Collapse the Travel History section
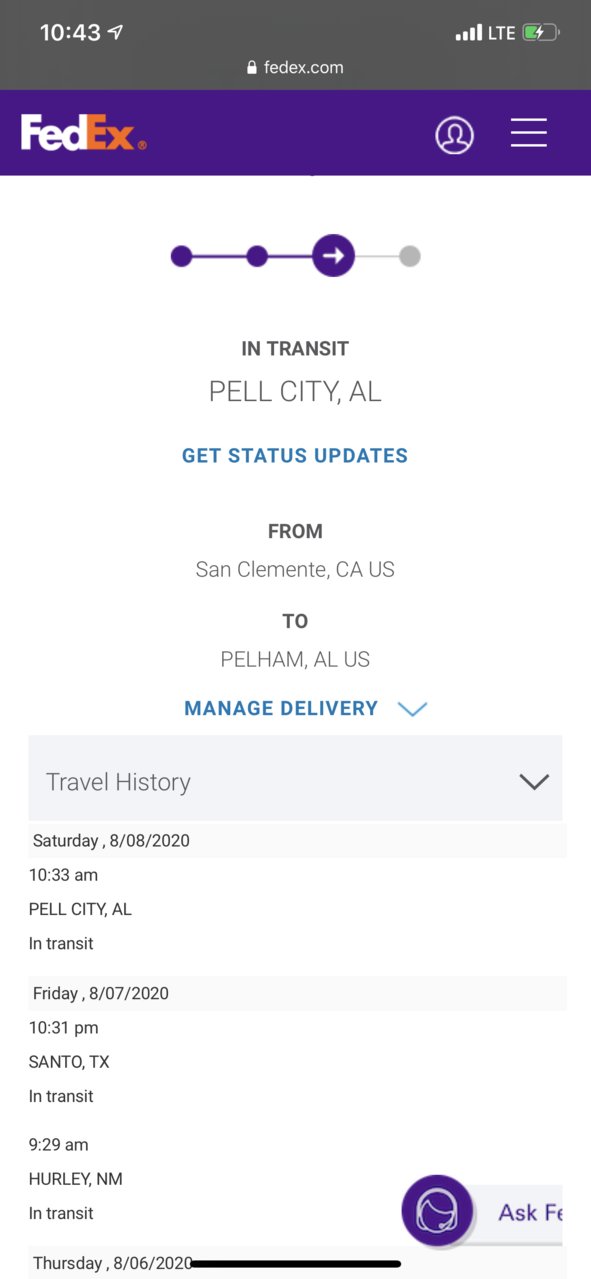This screenshot has width=591, height=1279. [535, 781]
